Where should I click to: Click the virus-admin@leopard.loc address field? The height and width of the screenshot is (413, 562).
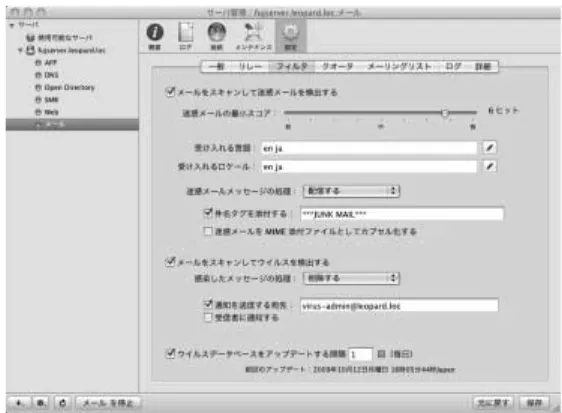point(399,305)
